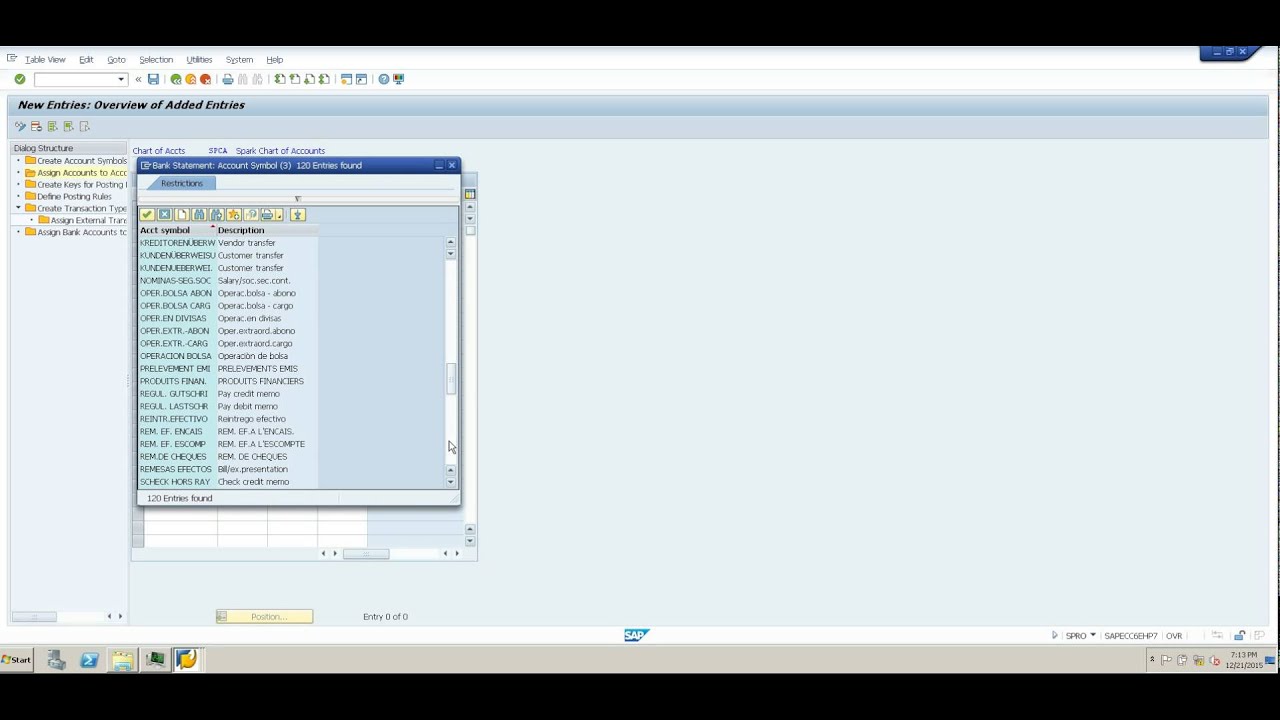The image size is (1280, 720).
Task: Open the Customize local layout monitor icon
Action: (x=398, y=79)
